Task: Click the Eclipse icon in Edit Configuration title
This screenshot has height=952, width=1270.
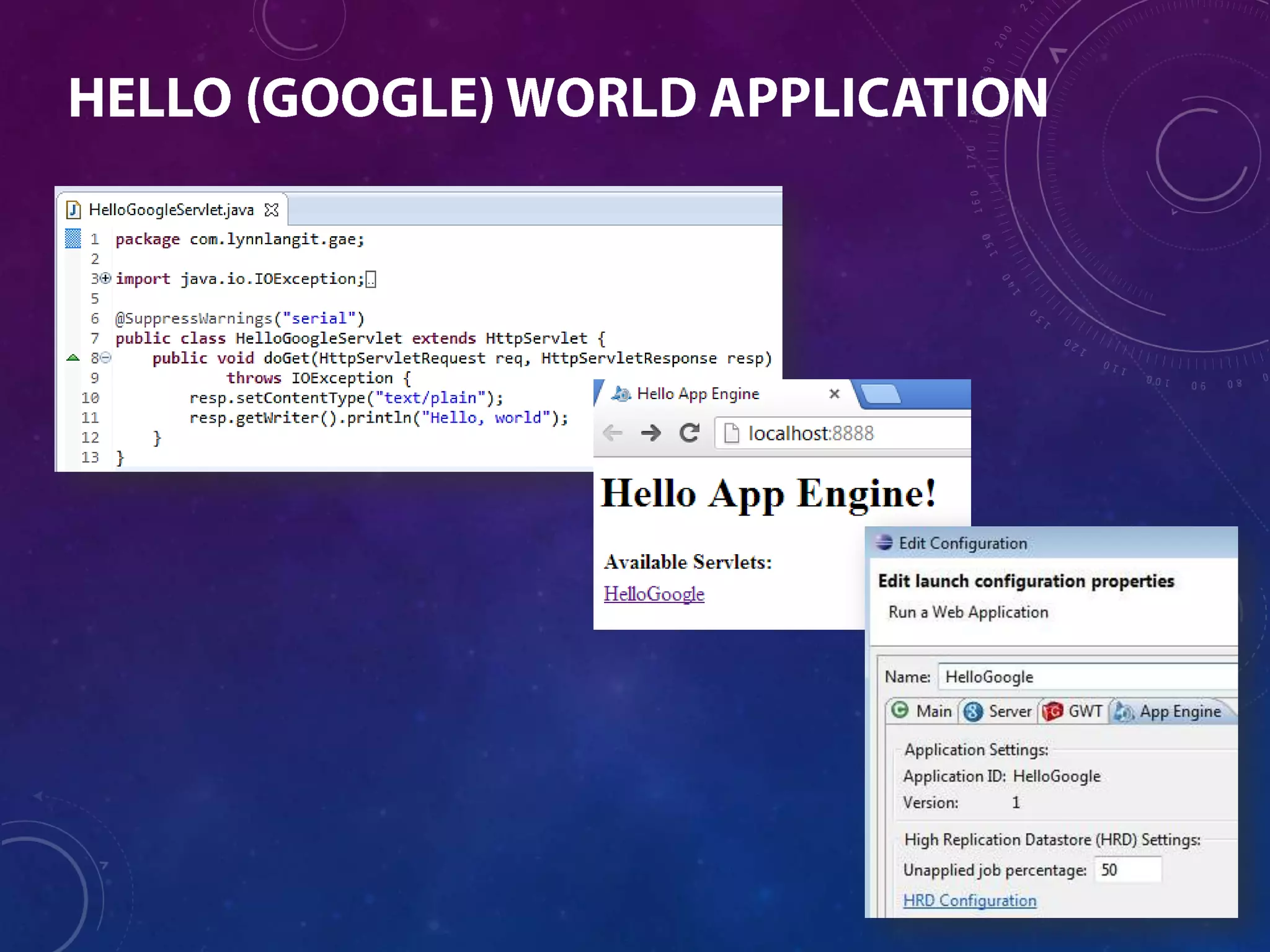Action: tap(884, 543)
